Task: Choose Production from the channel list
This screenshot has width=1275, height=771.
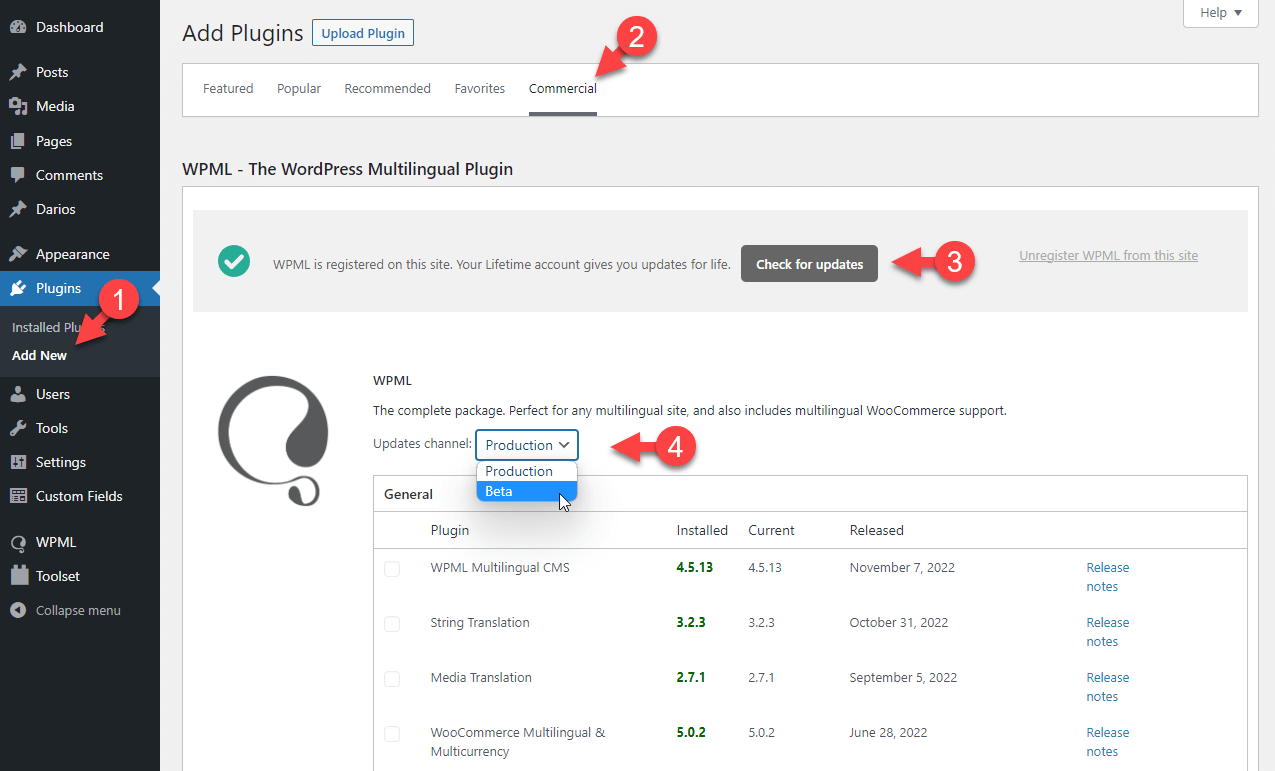Action: click(x=527, y=471)
